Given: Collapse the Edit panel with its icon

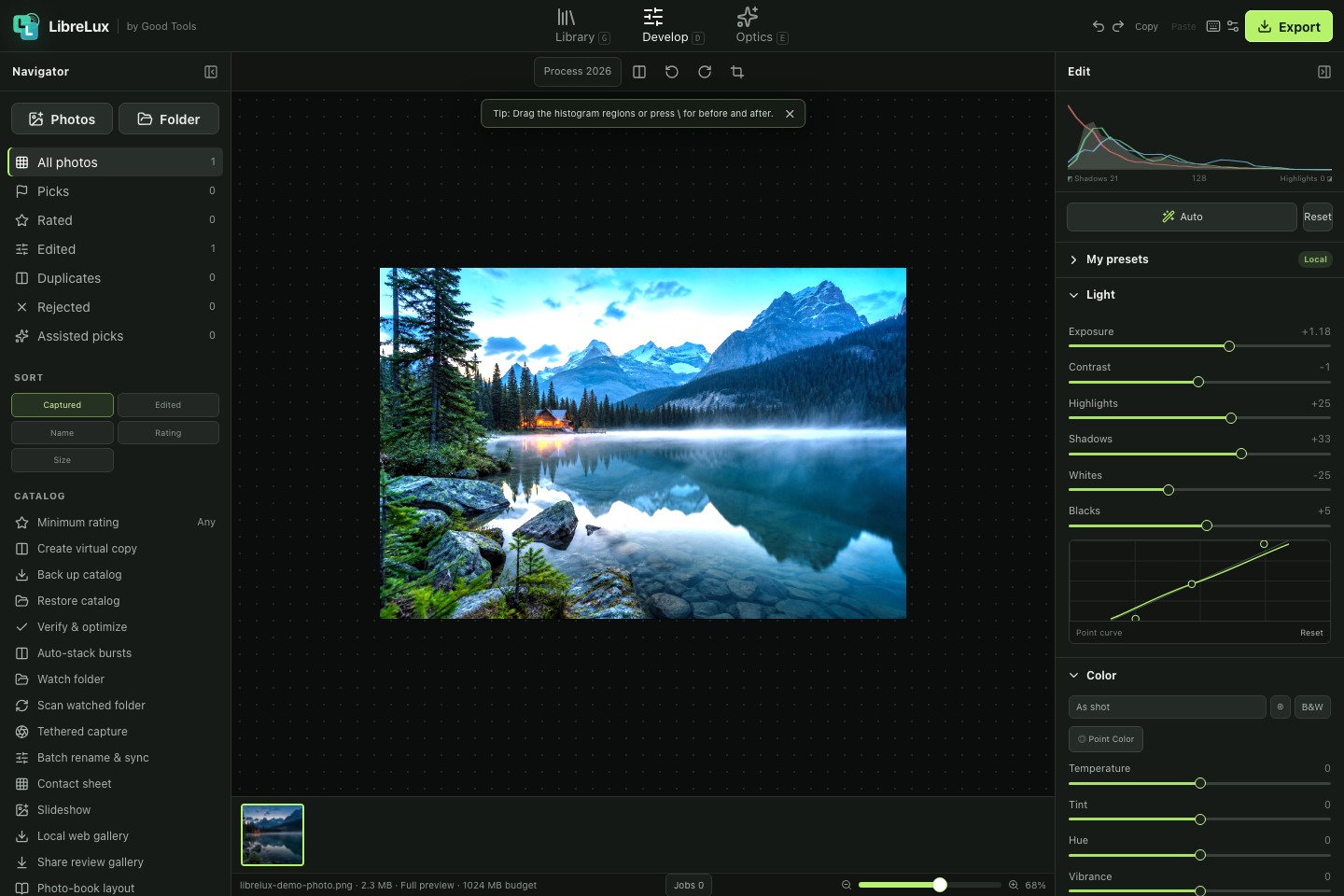Looking at the screenshot, I should 1323,72.
